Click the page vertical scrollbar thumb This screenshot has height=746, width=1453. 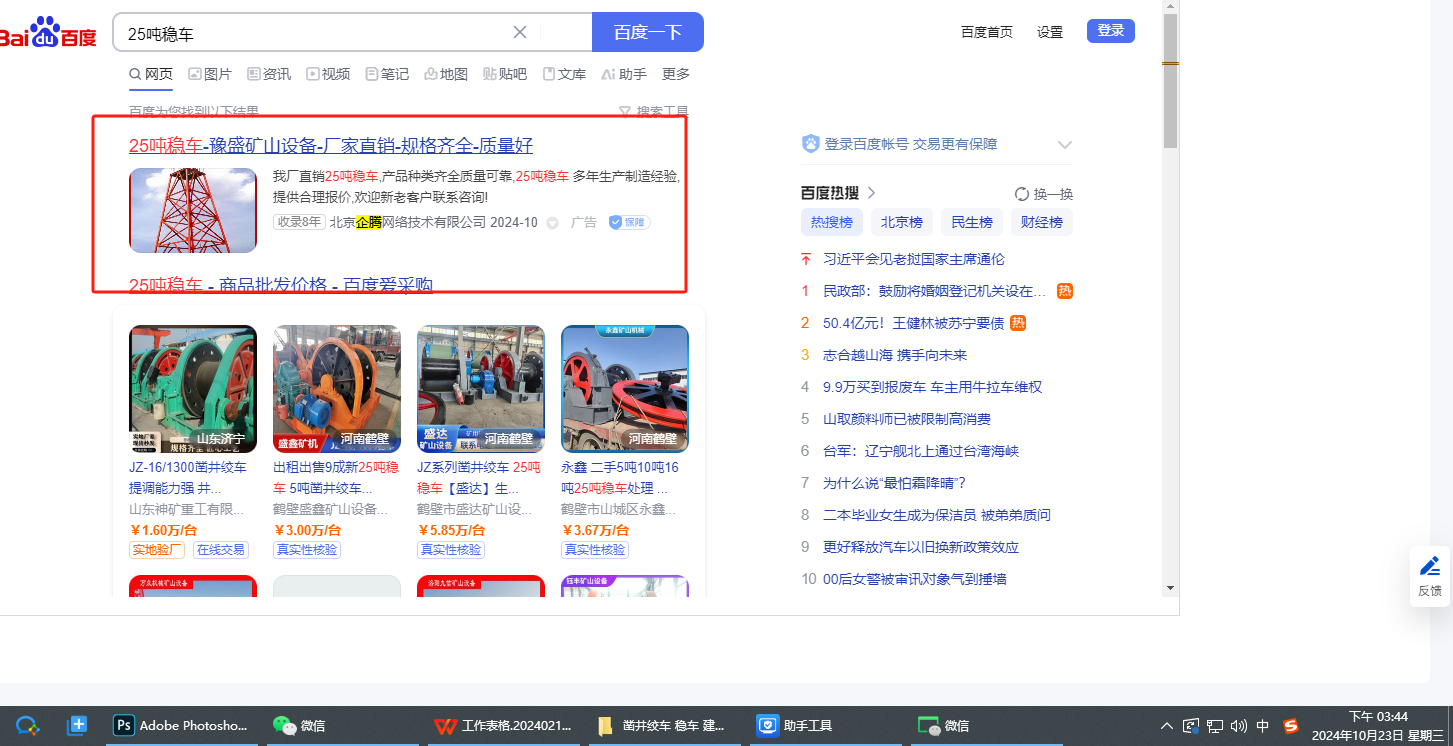pyautogui.click(x=1170, y=80)
